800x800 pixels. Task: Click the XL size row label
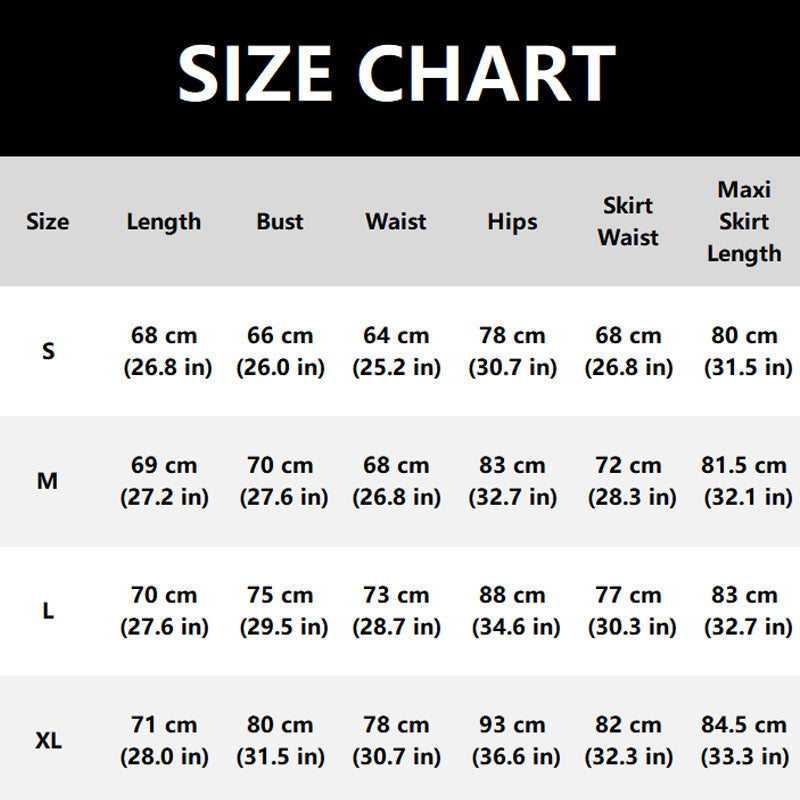[48, 740]
